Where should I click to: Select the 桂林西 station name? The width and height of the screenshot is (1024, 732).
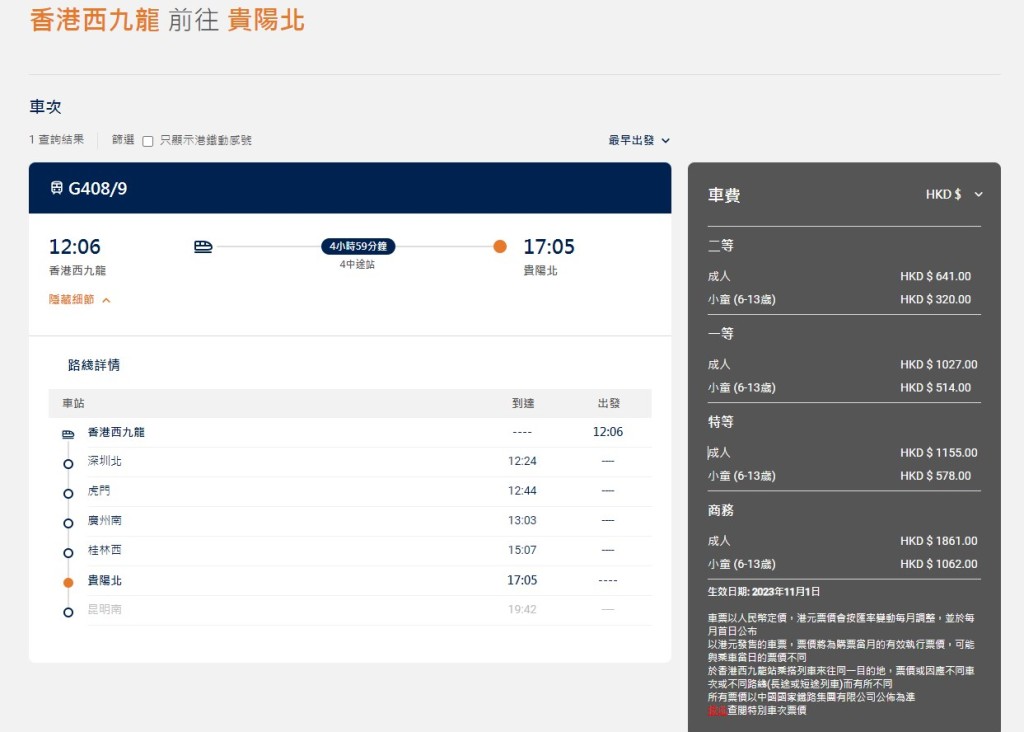[105, 550]
